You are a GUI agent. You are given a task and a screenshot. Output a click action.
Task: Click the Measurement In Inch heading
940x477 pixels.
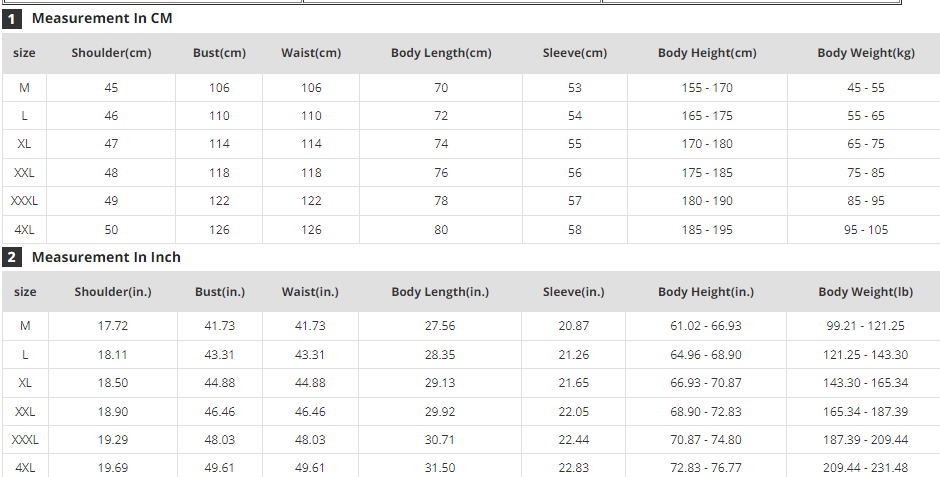point(106,257)
